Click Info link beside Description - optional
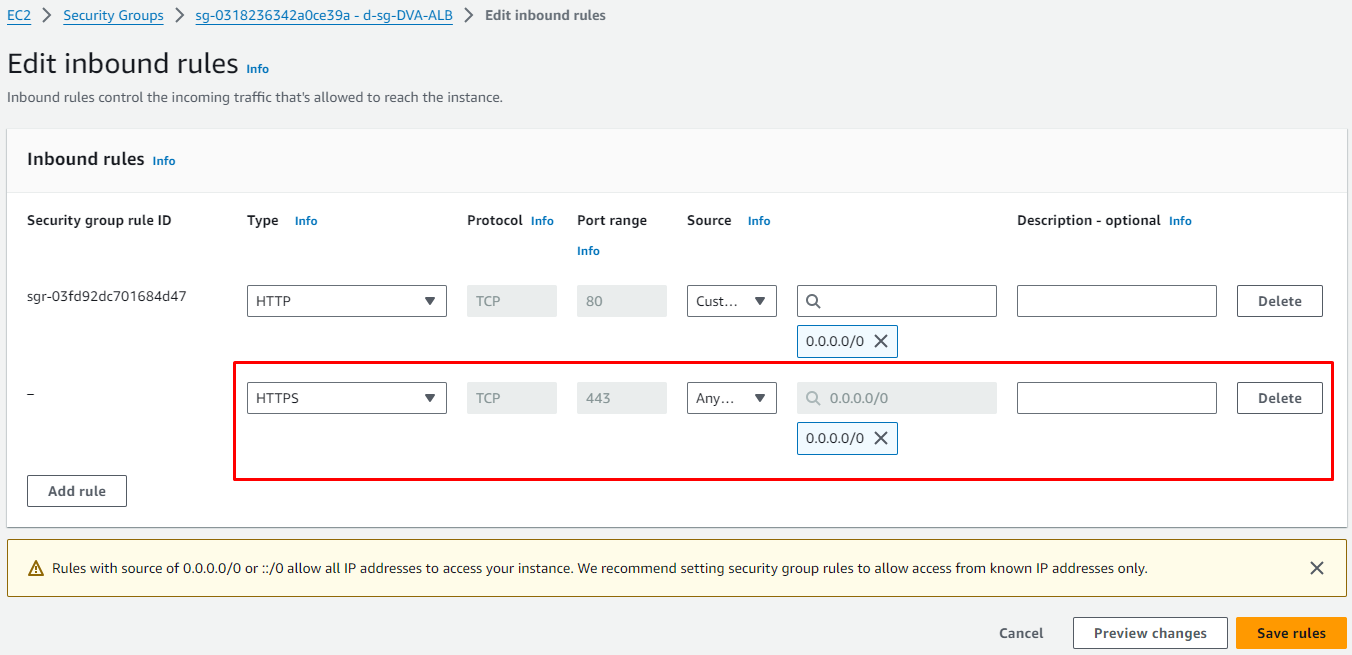 point(1180,221)
